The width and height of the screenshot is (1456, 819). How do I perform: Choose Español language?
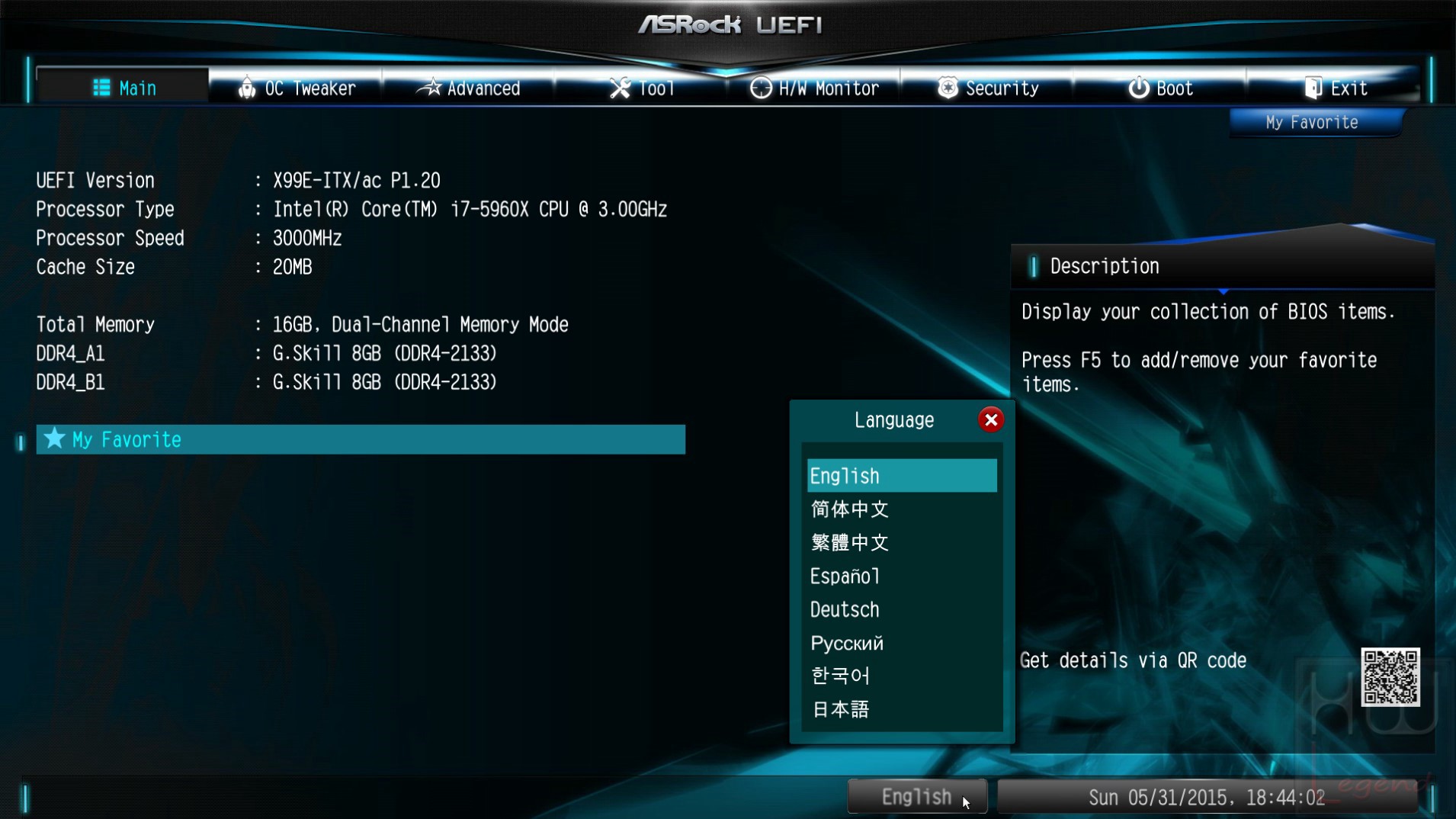(902, 576)
